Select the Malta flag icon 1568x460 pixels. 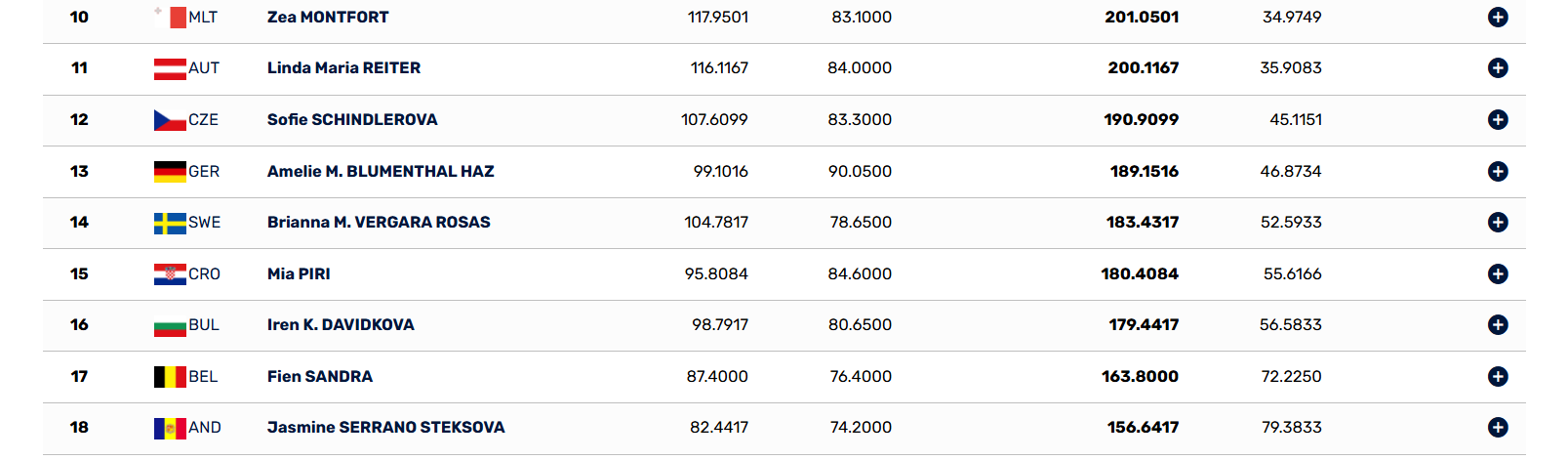pyautogui.click(x=170, y=17)
